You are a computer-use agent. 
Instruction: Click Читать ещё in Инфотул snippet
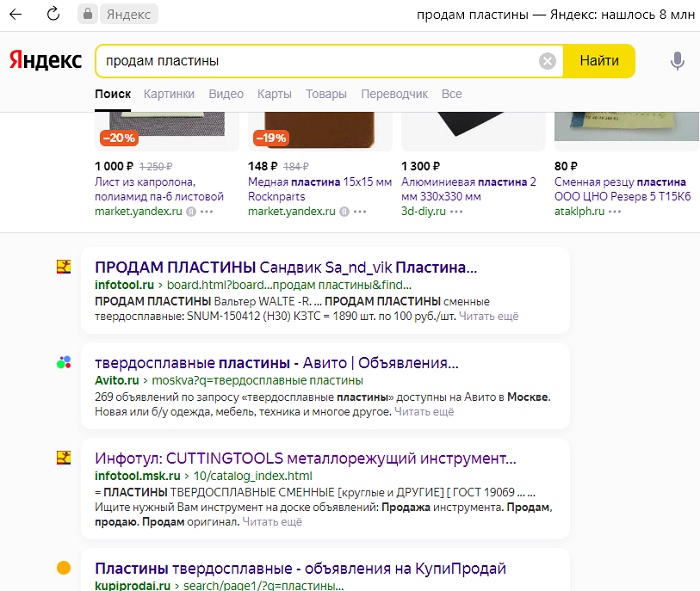(x=272, y=522)
